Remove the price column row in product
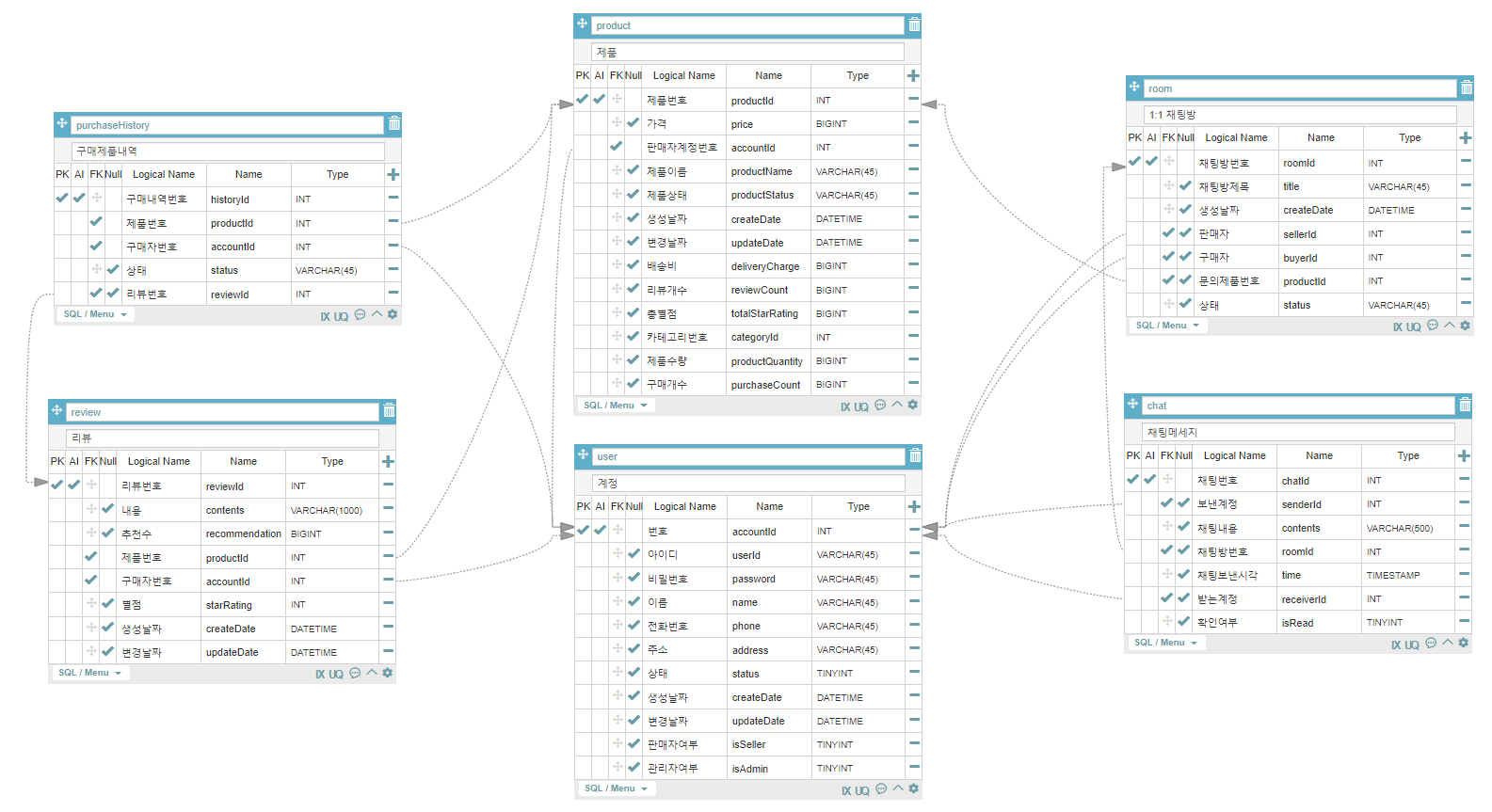This screenshot has width=1492, height=812. pyautogui.click(x=913, y=122)
